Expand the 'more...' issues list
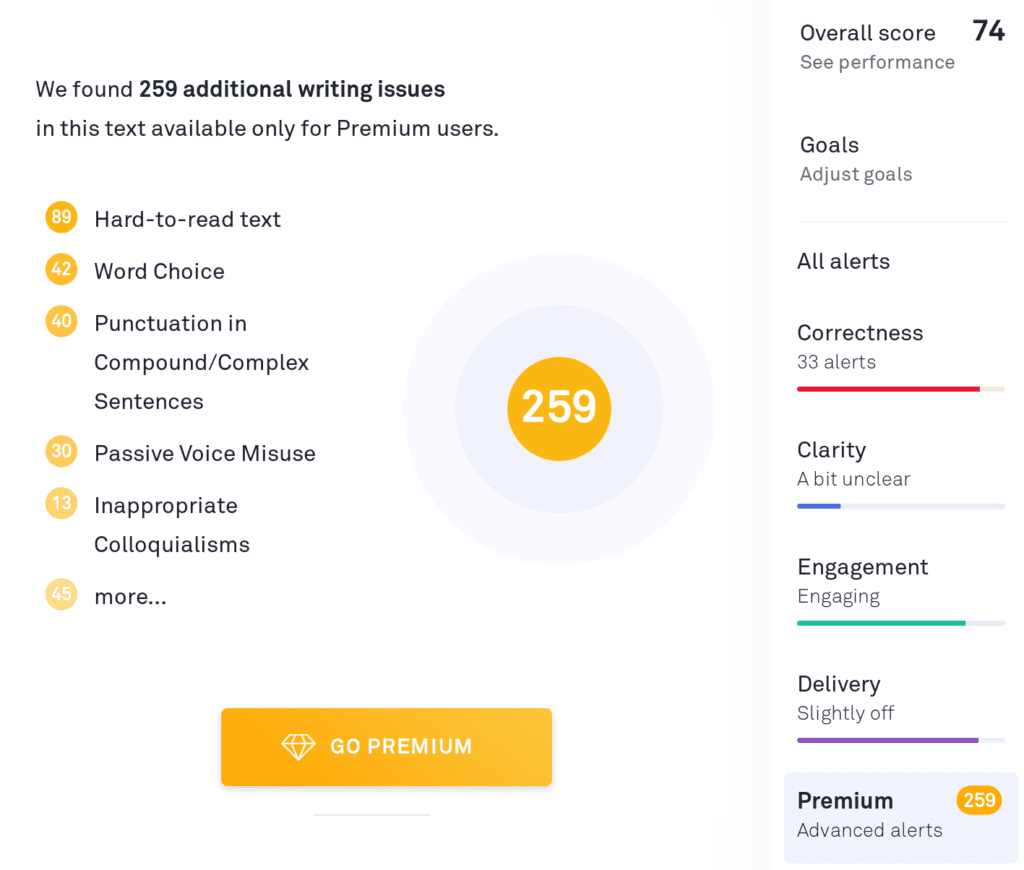1024x870 pixels. pyautogui.click(x=130, y=597)
